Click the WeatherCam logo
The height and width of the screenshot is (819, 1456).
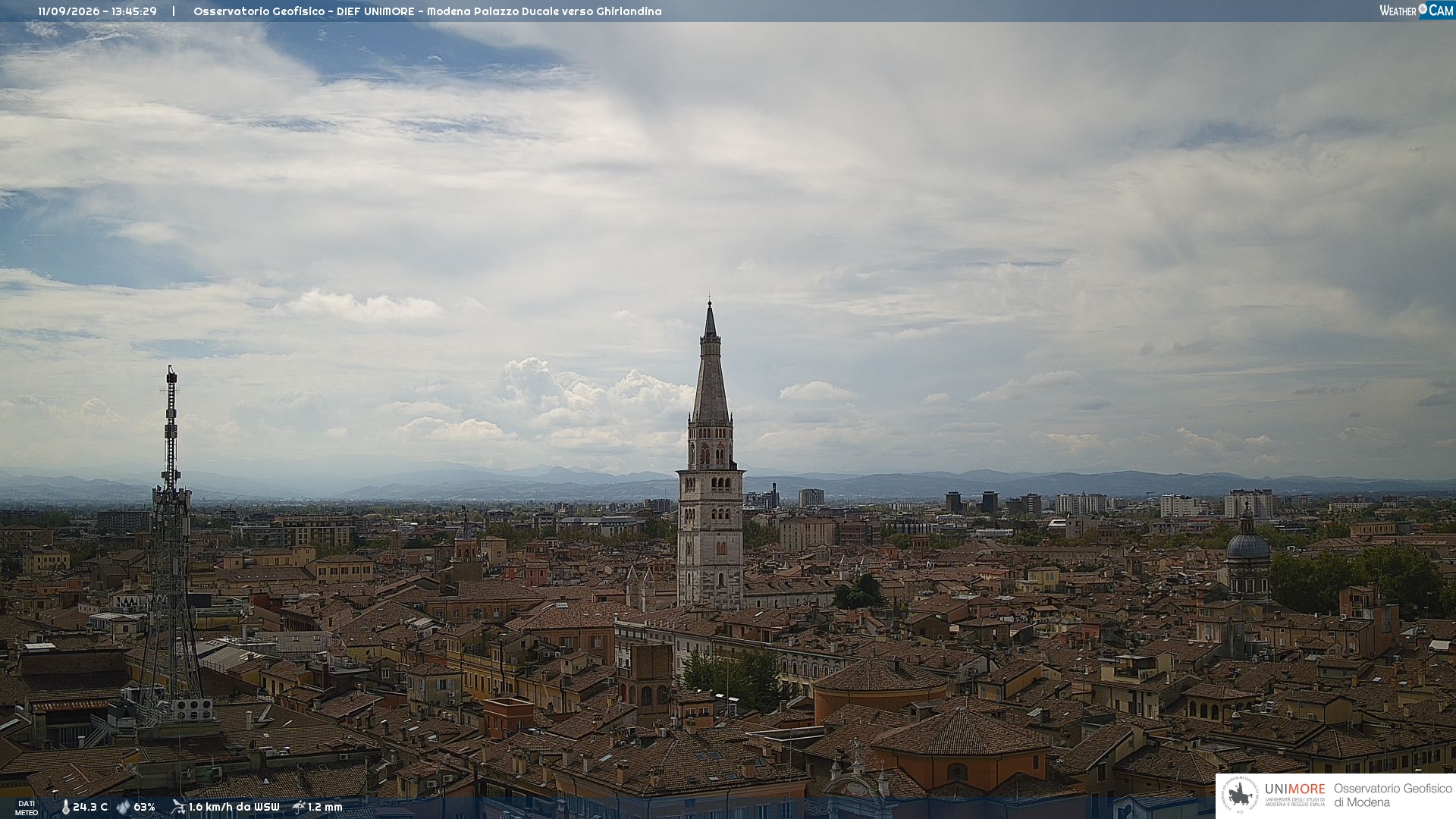(x=1416, y=11)
